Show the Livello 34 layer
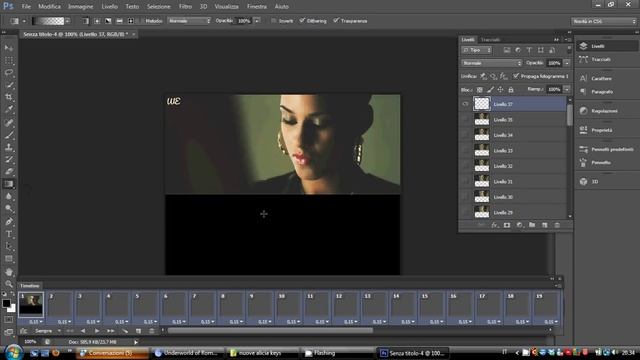 pyautogui.click(x=465, y=135)
